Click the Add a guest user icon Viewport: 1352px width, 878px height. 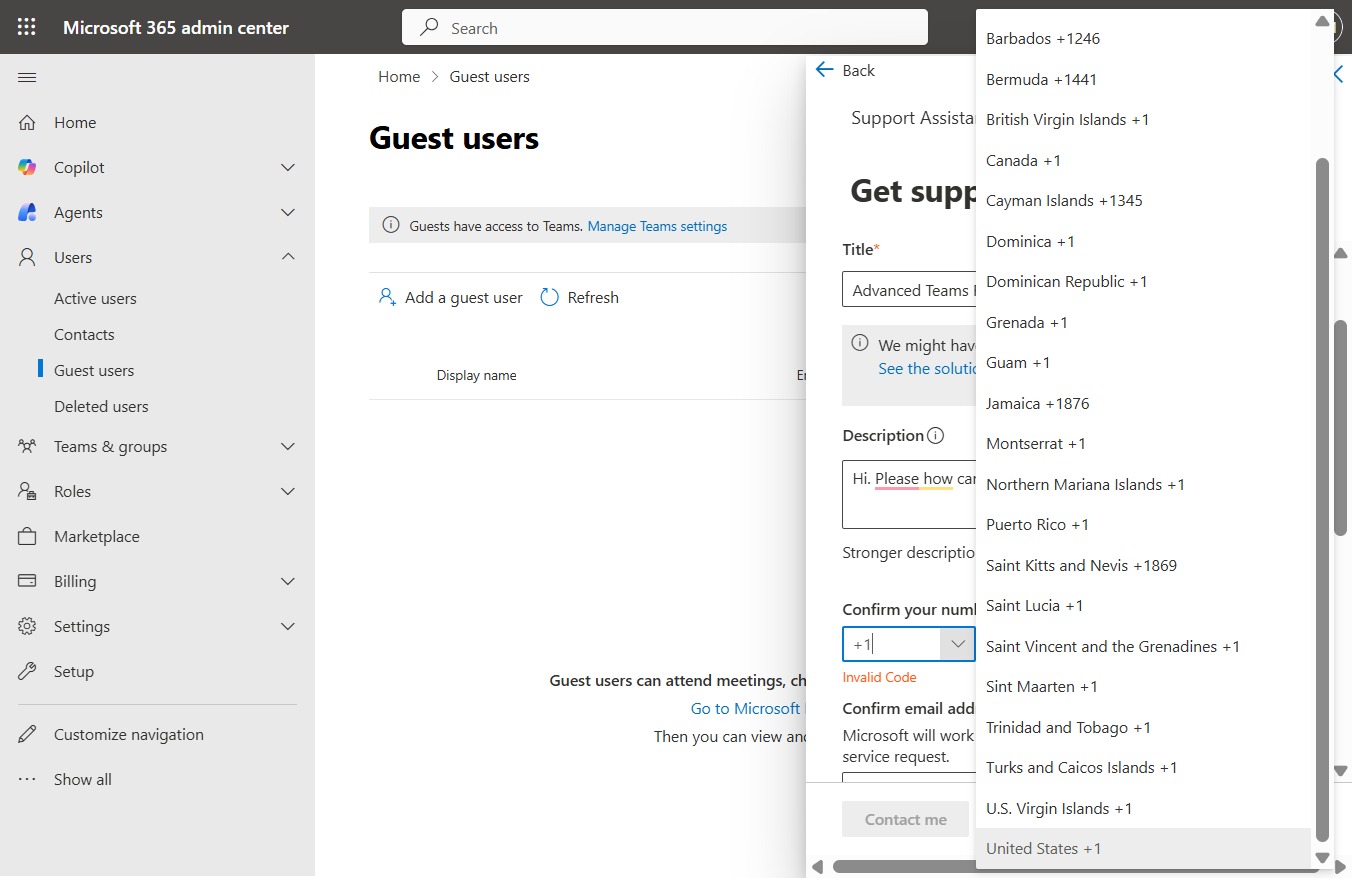coord(387,297)
